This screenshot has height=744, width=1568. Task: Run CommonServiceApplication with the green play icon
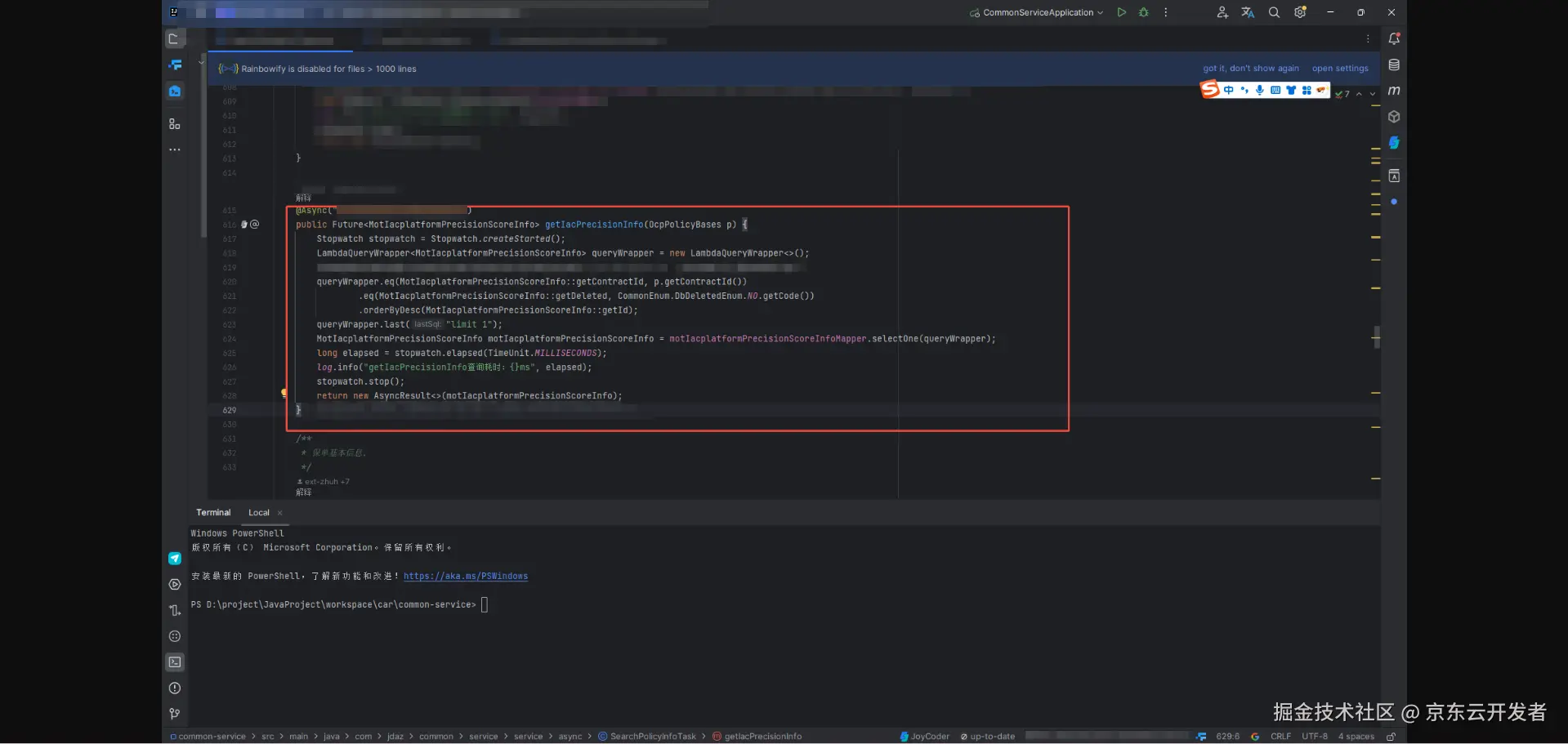1122,12
